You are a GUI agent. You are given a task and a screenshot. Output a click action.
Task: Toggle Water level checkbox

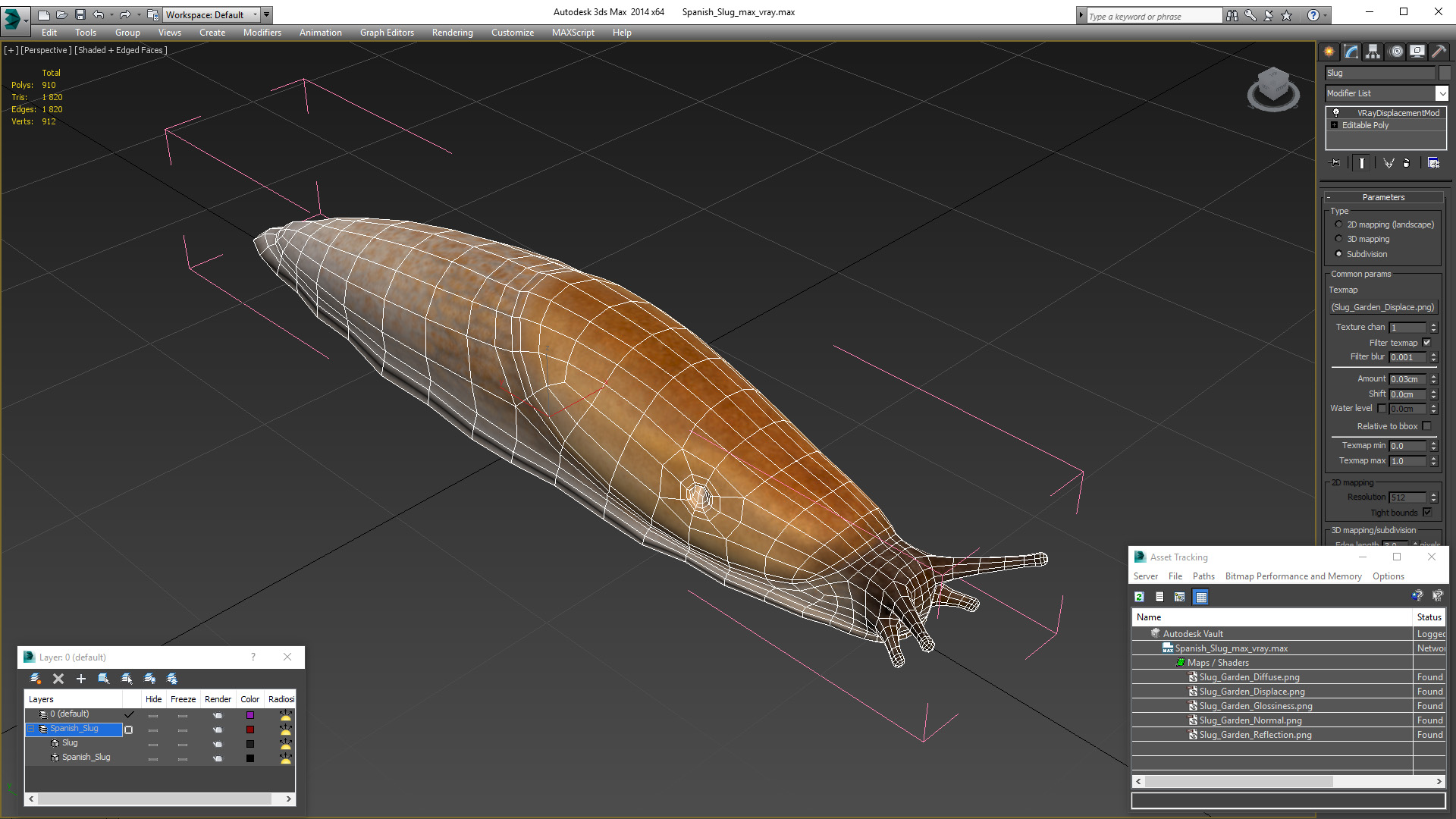(1382, 408)
